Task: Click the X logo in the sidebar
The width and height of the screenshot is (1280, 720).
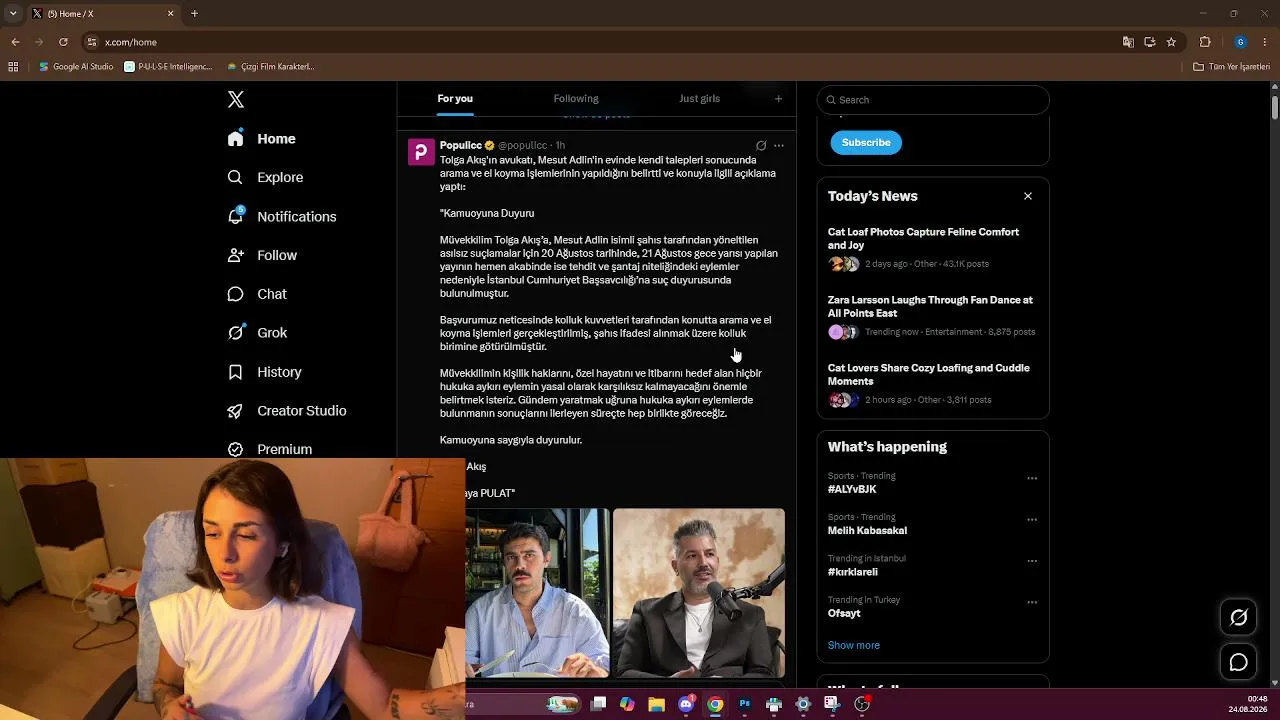Action: tap(236, 99)
